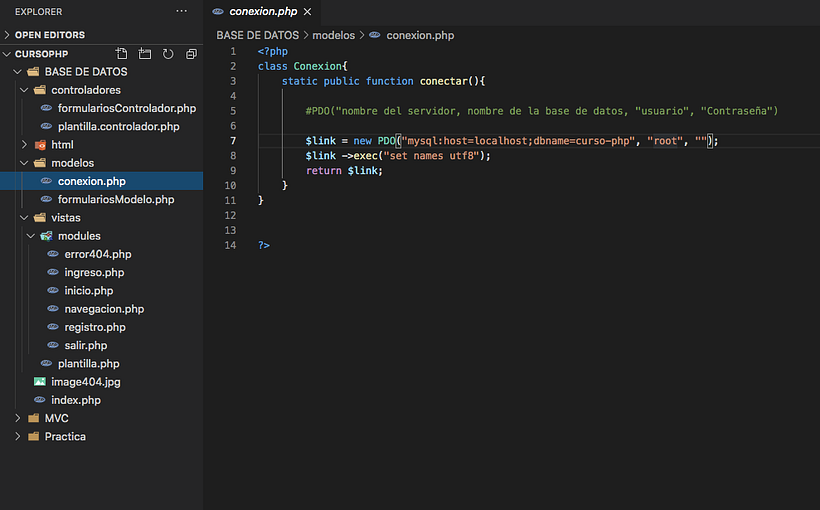Open formulariosControlador.php file
The image size is (820, 510).
pos(101,108)
